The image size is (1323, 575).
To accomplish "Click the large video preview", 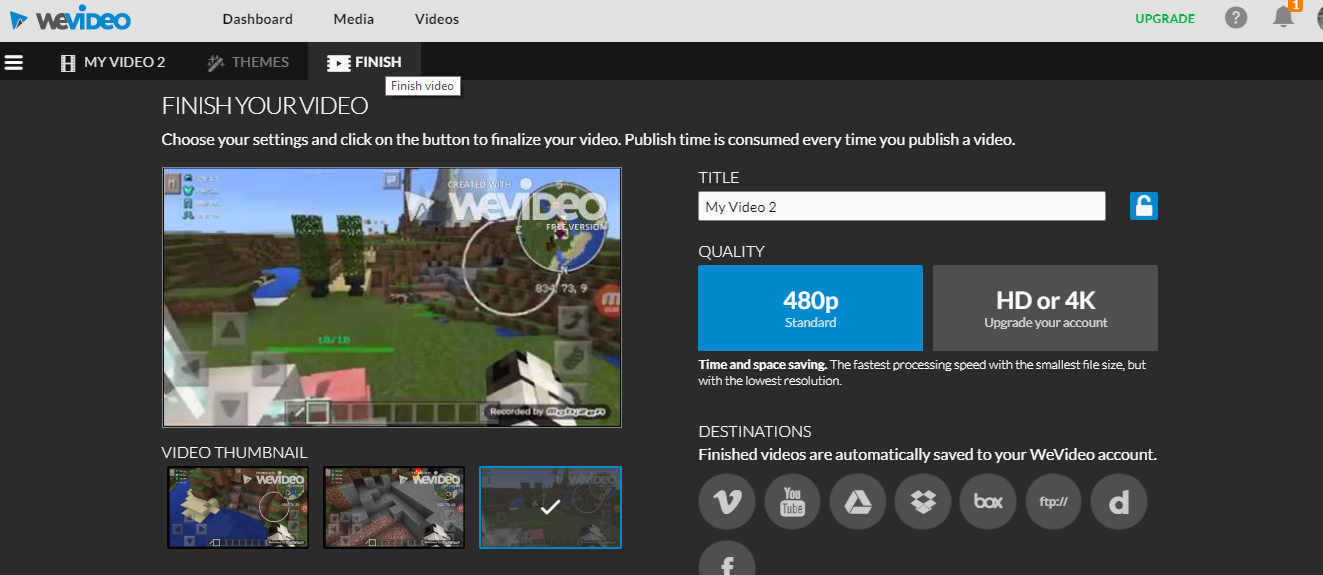I will (x=392, y=298).
